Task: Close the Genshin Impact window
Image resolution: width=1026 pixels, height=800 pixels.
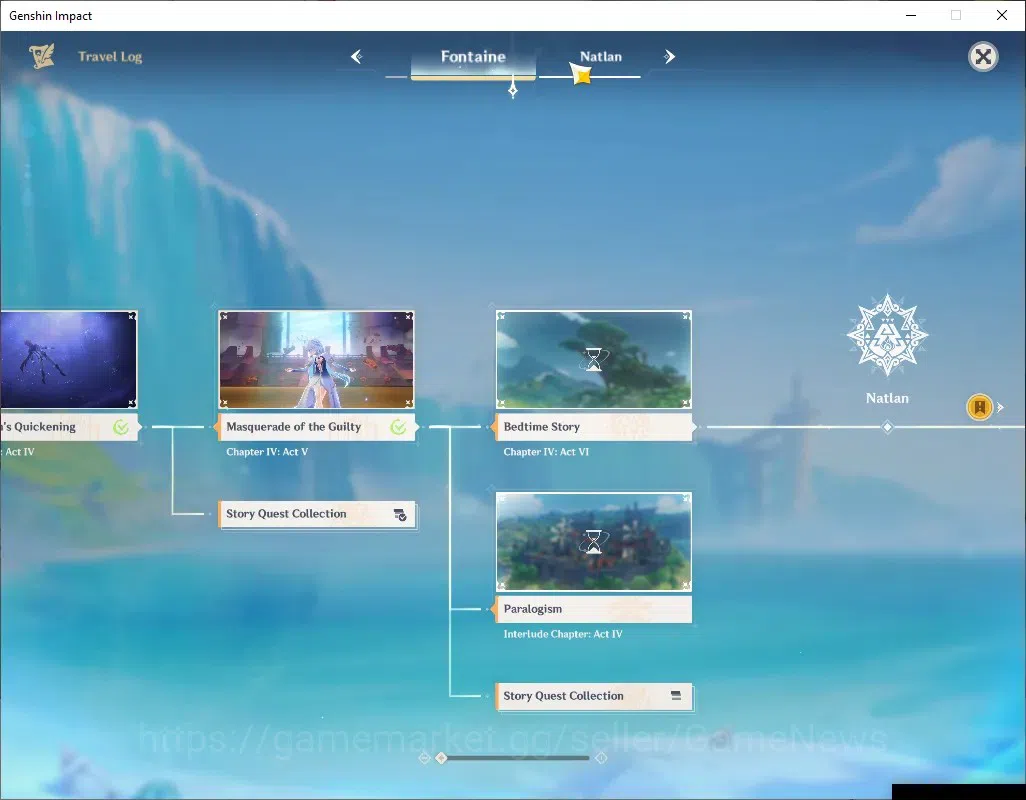Action: coord(1002,15)
